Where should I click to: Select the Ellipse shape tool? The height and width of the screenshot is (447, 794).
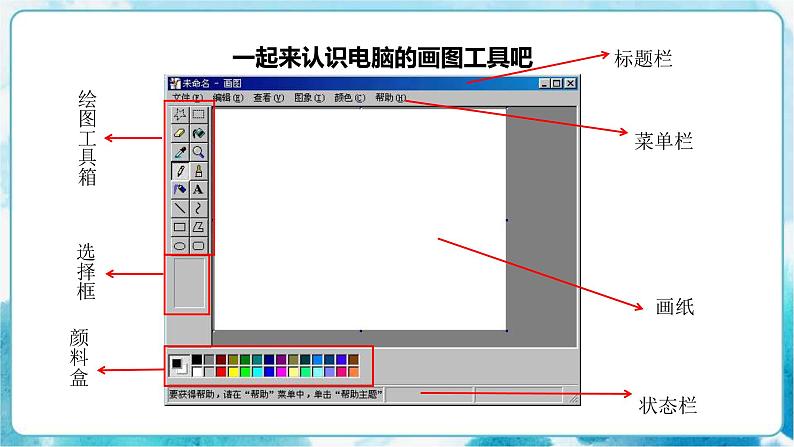click(x=180, y=245)
